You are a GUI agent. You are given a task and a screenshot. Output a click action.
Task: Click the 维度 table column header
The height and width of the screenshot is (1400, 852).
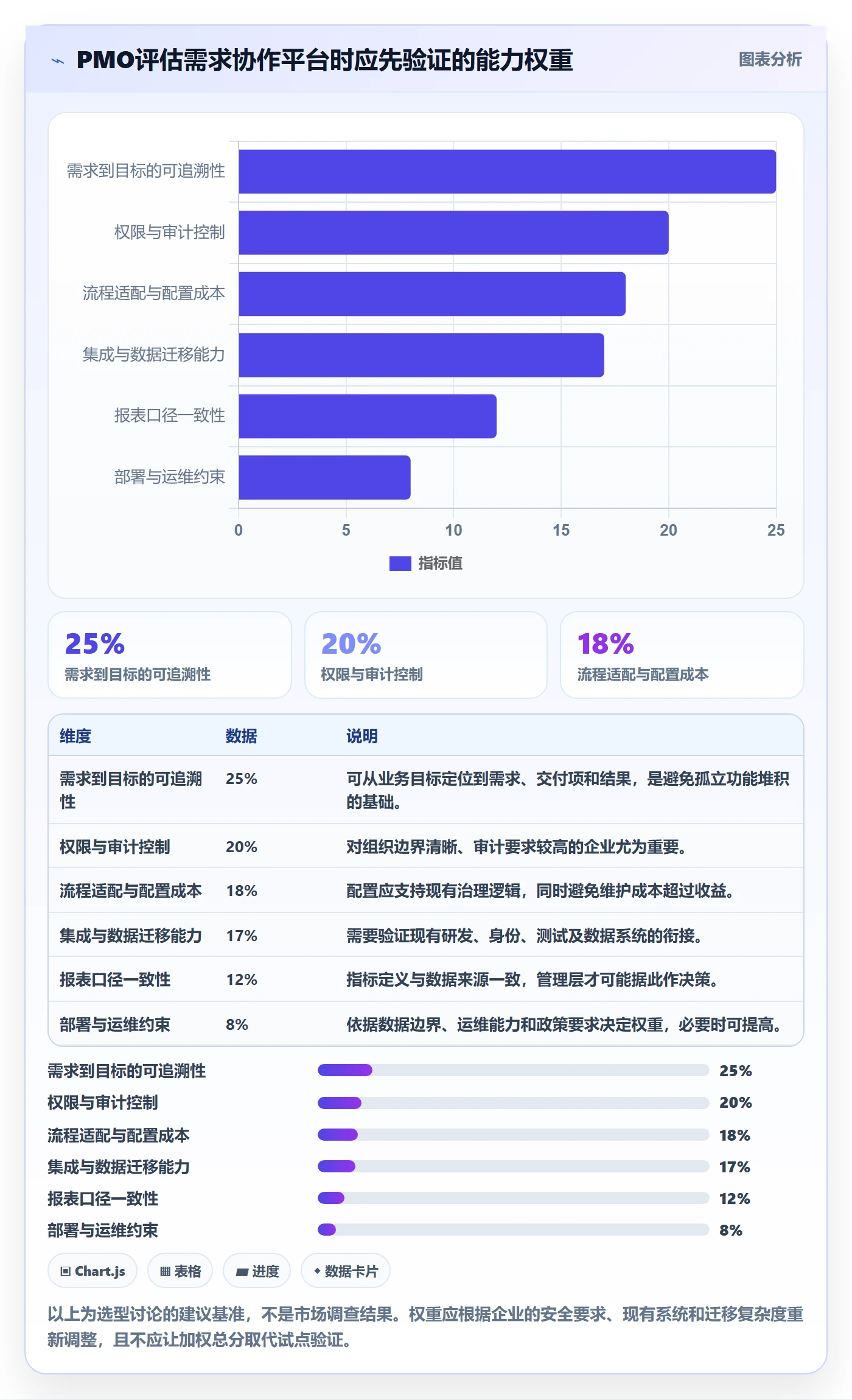pyautogui.click(x=75, y=736)
